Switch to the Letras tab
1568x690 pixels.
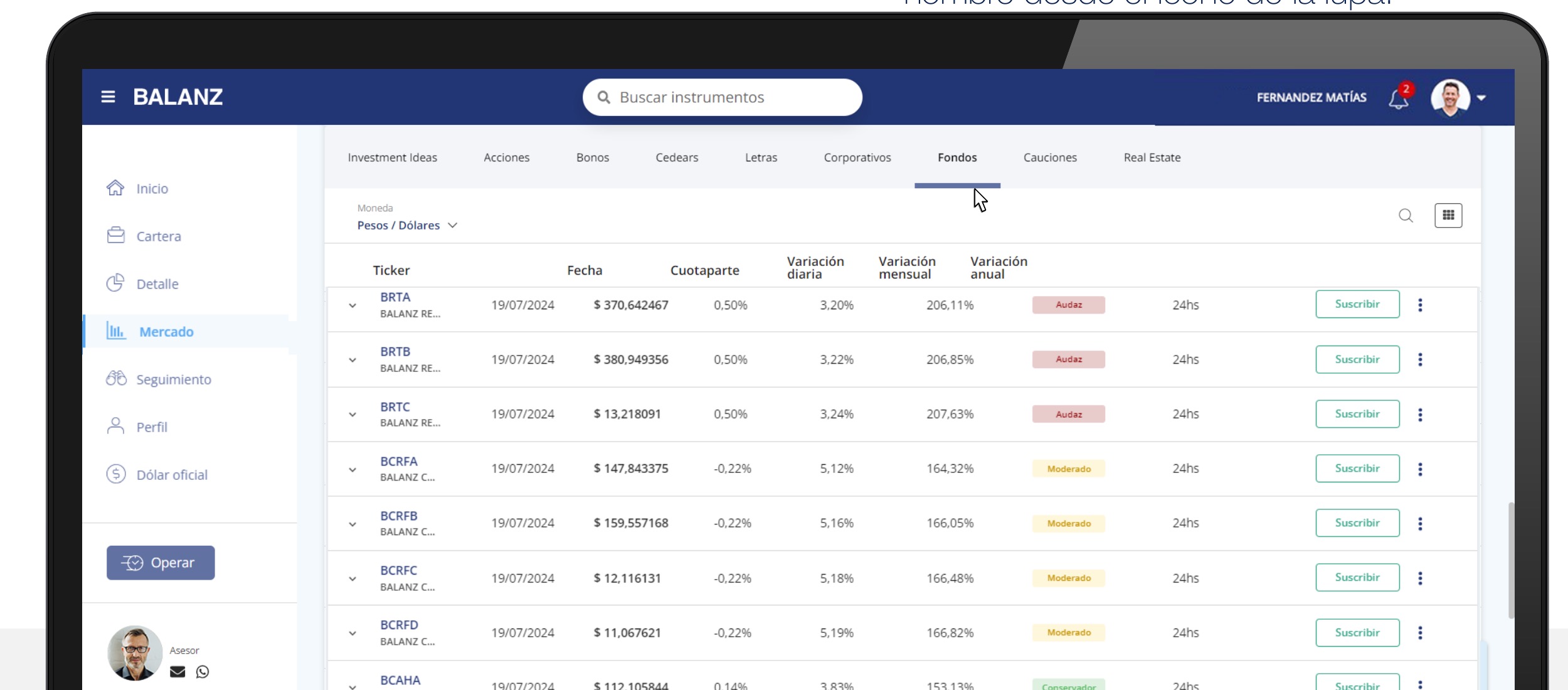click(x=761, y=157)
